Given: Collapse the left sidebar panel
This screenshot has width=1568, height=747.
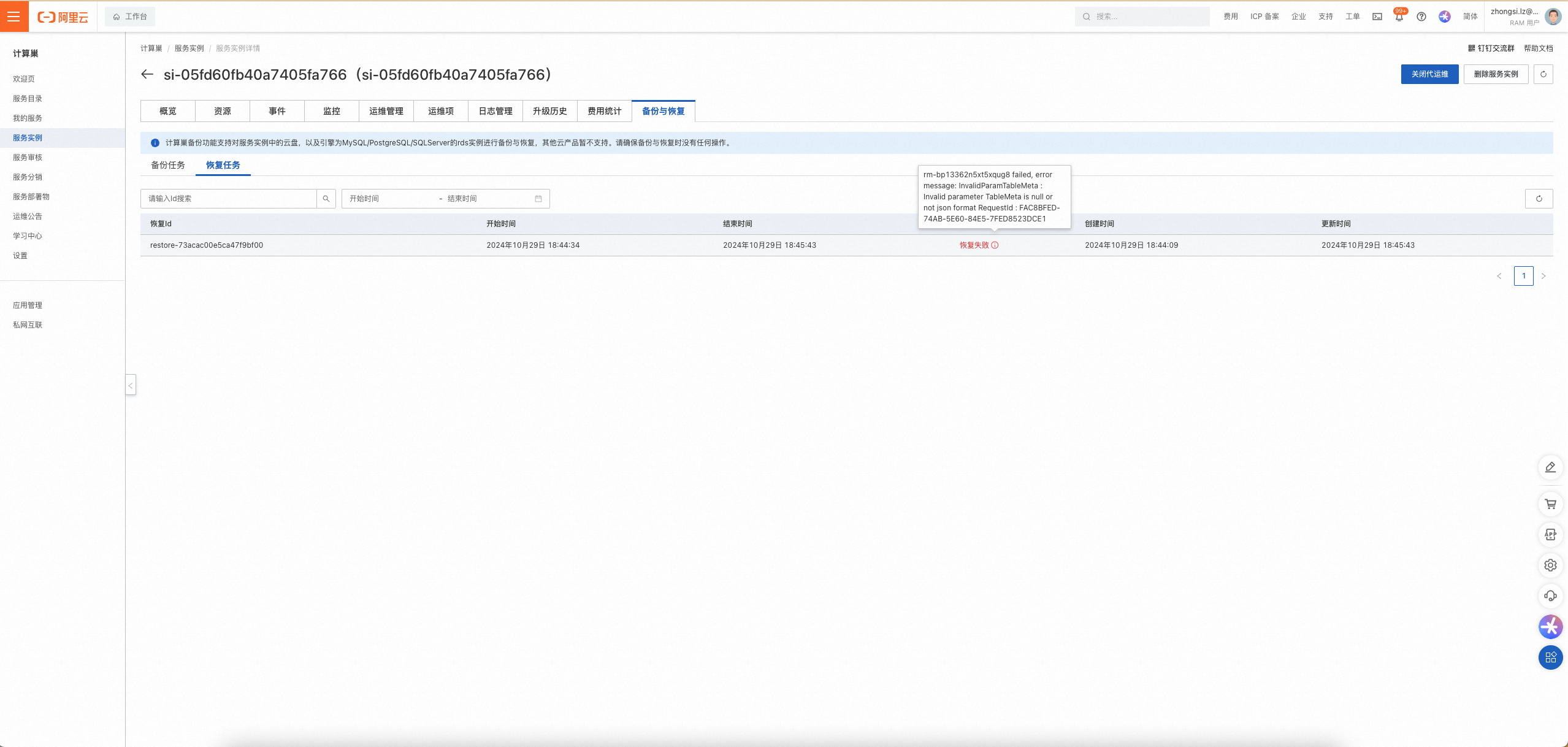Looking at the screenshot, I should point(131,385).
